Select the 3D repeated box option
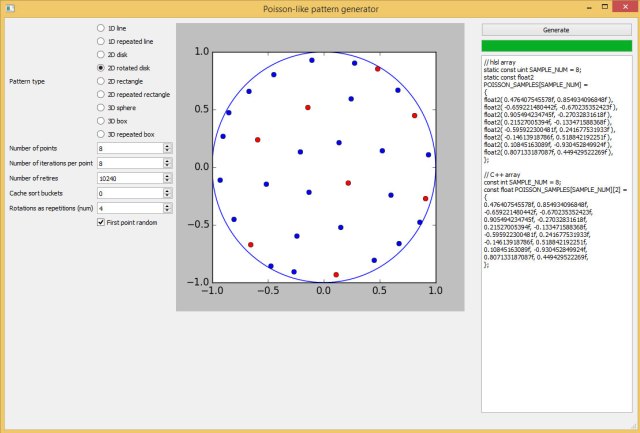This screenshot has width=640, height=433. tap(101, 133)
